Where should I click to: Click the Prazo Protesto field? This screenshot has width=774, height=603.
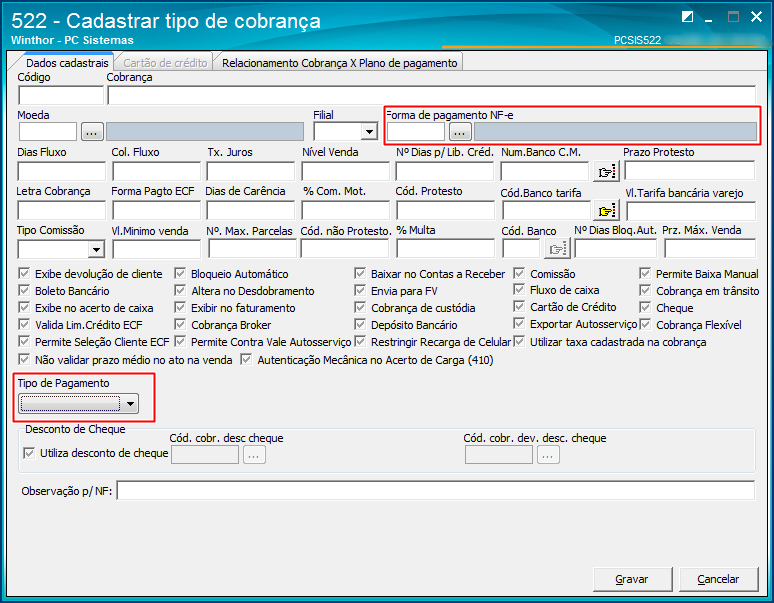(x=690, y=170)
